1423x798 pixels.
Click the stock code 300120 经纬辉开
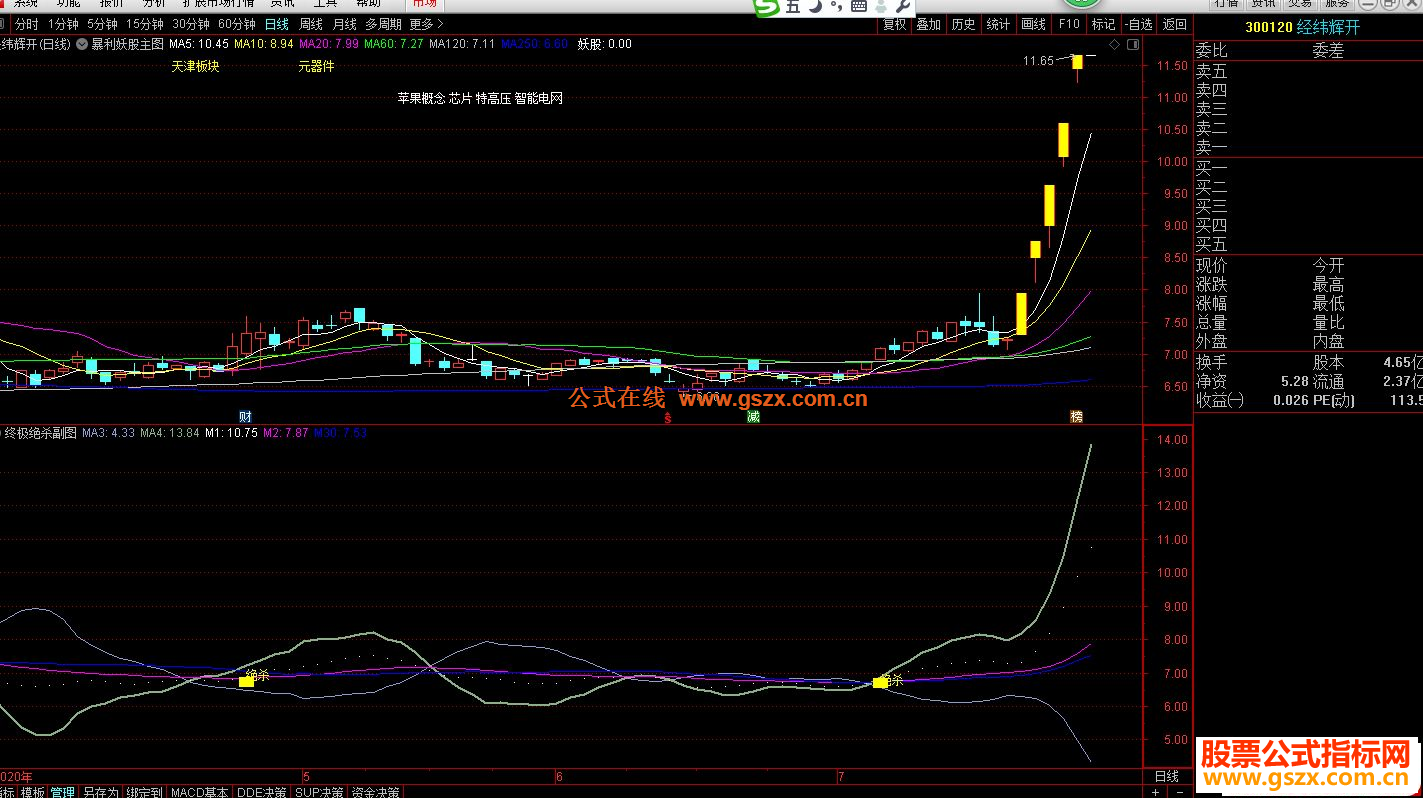coord(1302,27)
